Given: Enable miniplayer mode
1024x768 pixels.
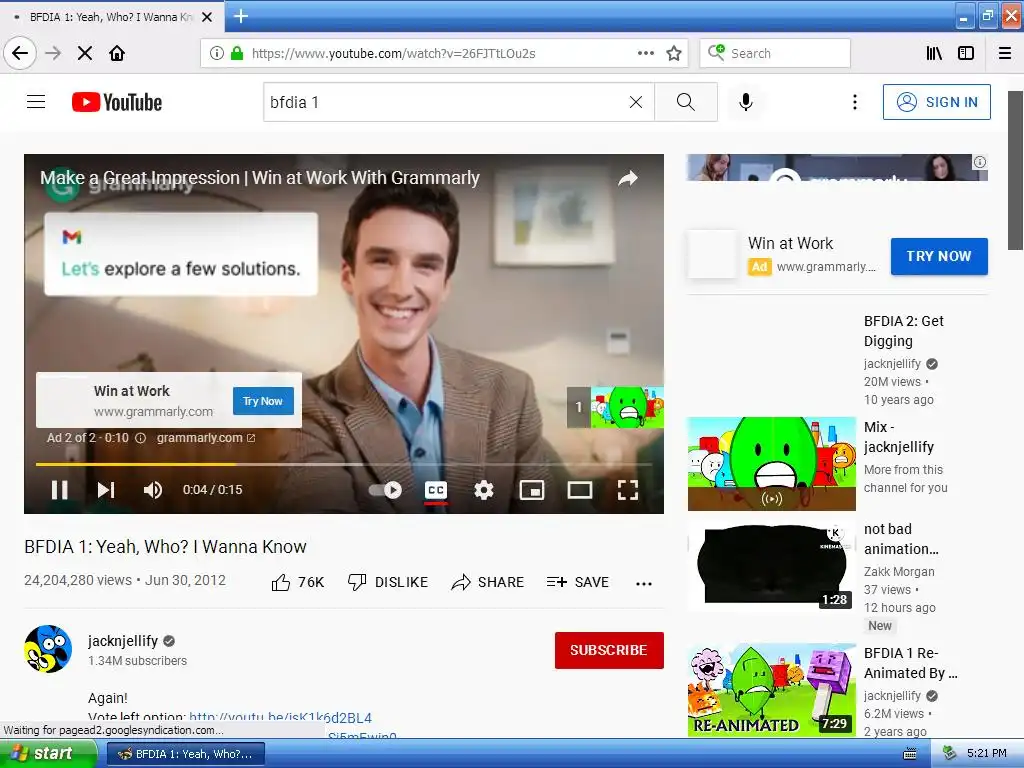Looking at the screenshot, I should [532, 490].
